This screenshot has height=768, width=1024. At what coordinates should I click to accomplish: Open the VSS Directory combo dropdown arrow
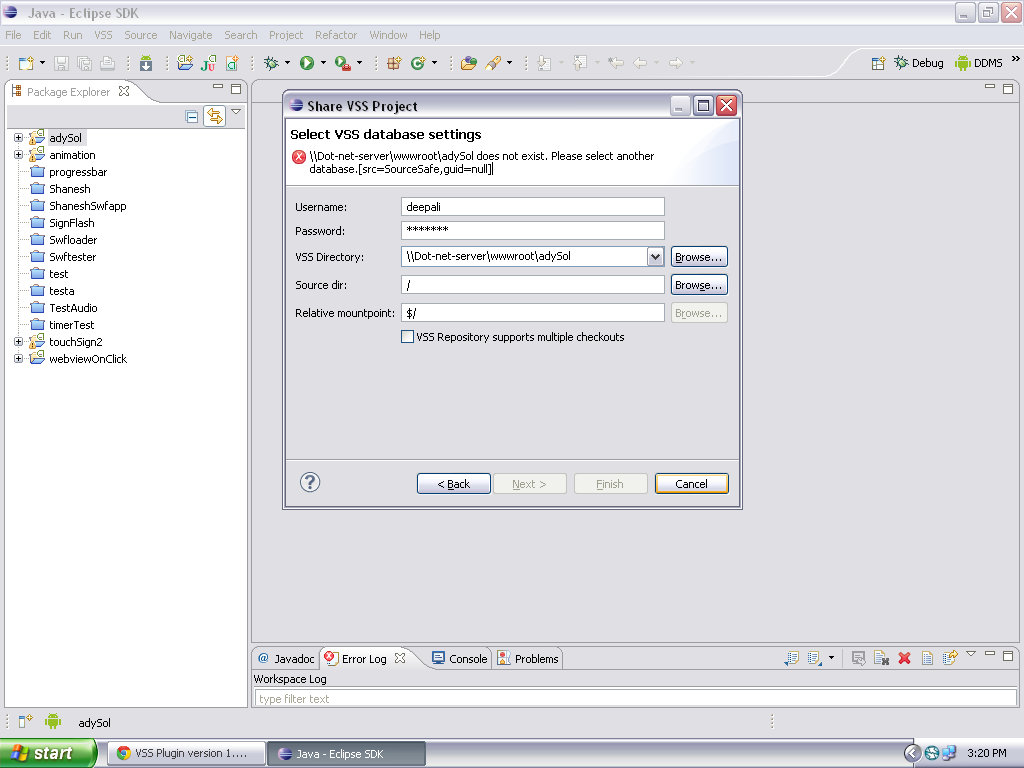click(655, 257)
